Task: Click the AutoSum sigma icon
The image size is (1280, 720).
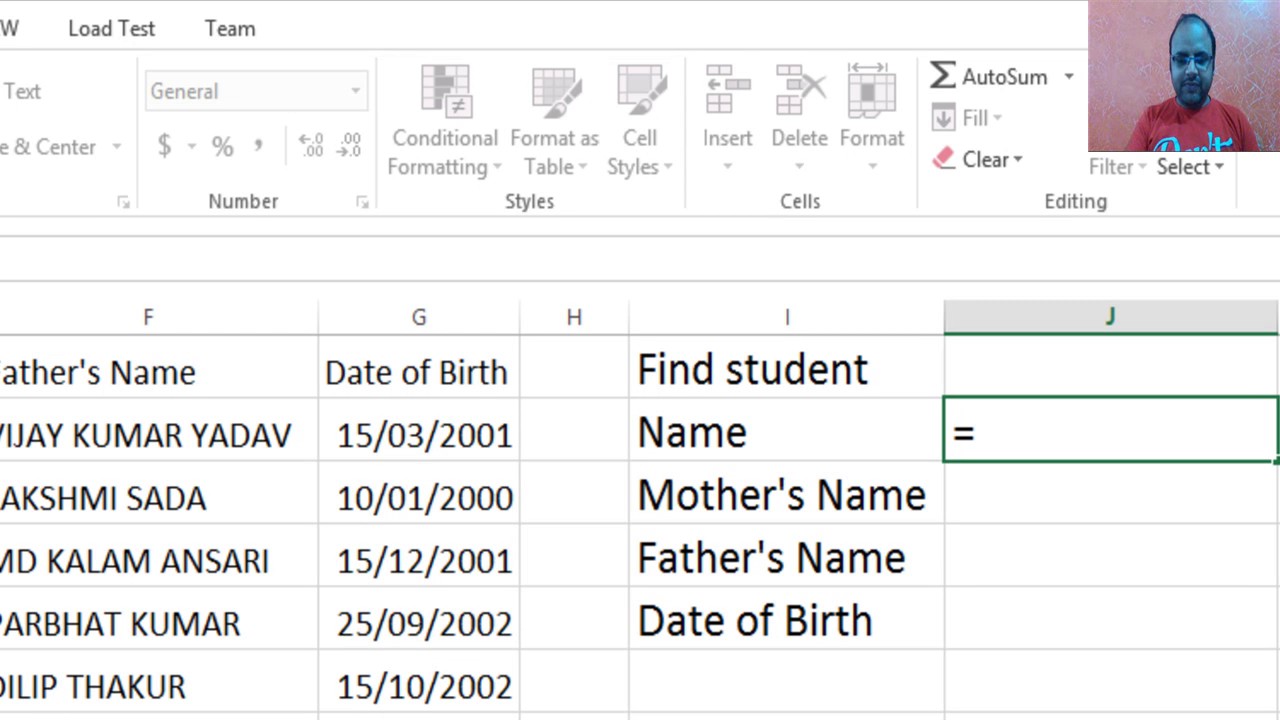Action: click(x=943, y=76)
